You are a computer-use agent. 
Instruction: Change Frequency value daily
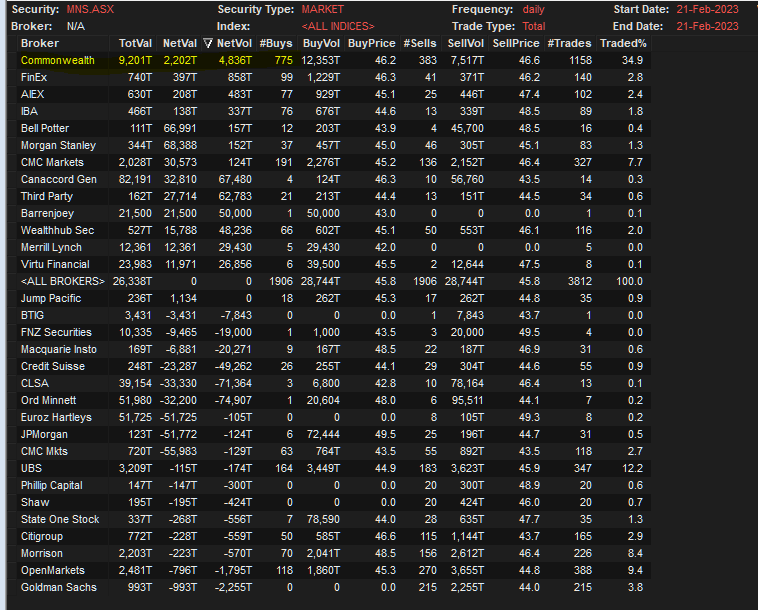533,10
